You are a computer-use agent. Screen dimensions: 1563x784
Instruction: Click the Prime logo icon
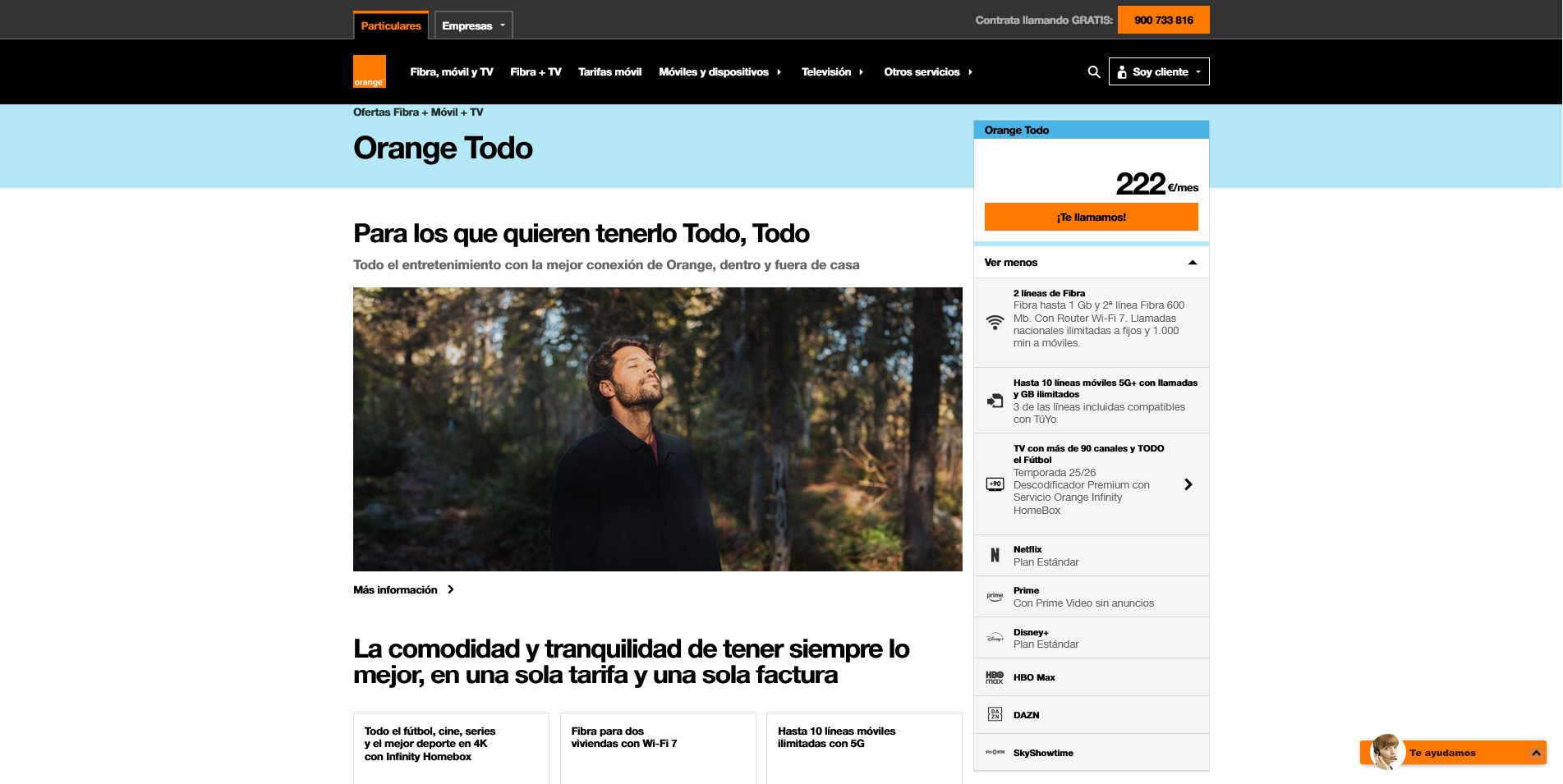(x=995, y=597)
